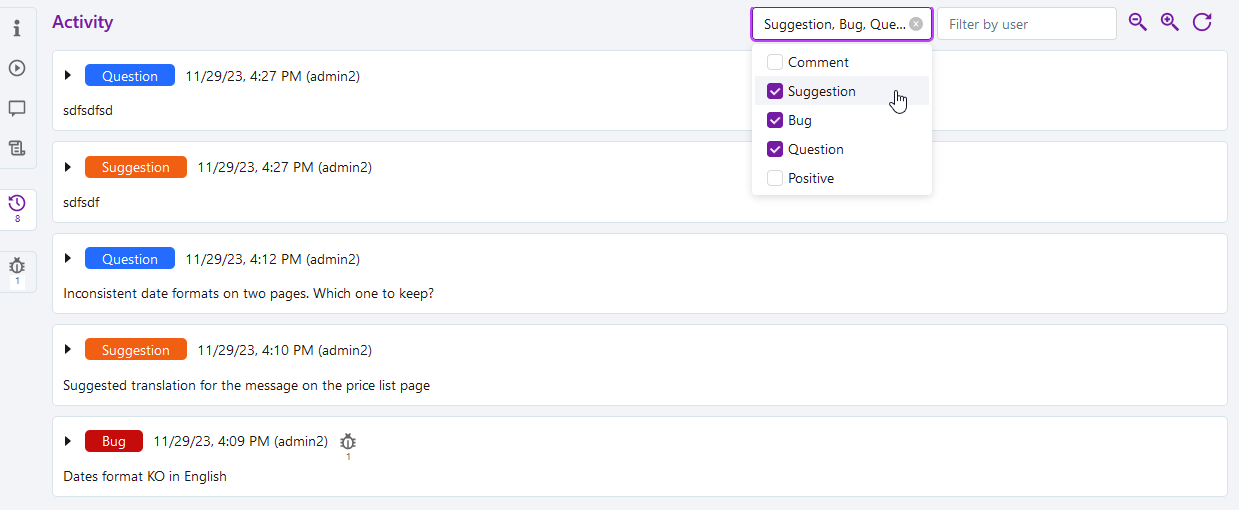Click the play icon in sidebar
This screenshot has height=510, width=1239.
click(x=17, y=68)
